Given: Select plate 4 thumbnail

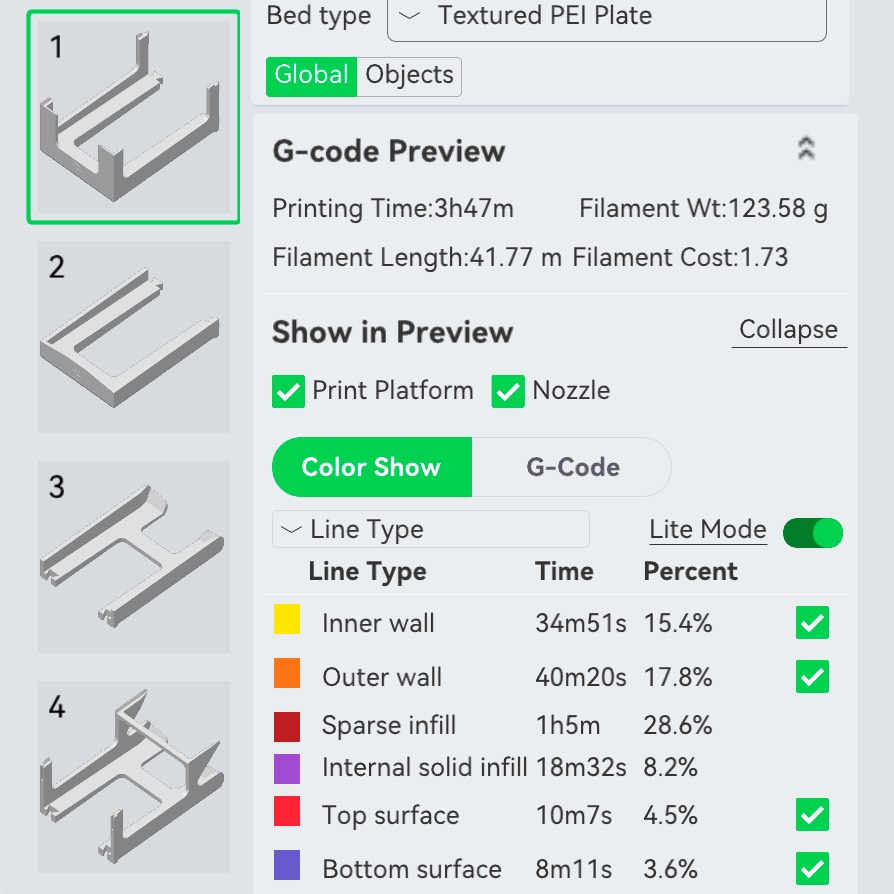Looking at the screenshot, I should [x=134, y=777].
